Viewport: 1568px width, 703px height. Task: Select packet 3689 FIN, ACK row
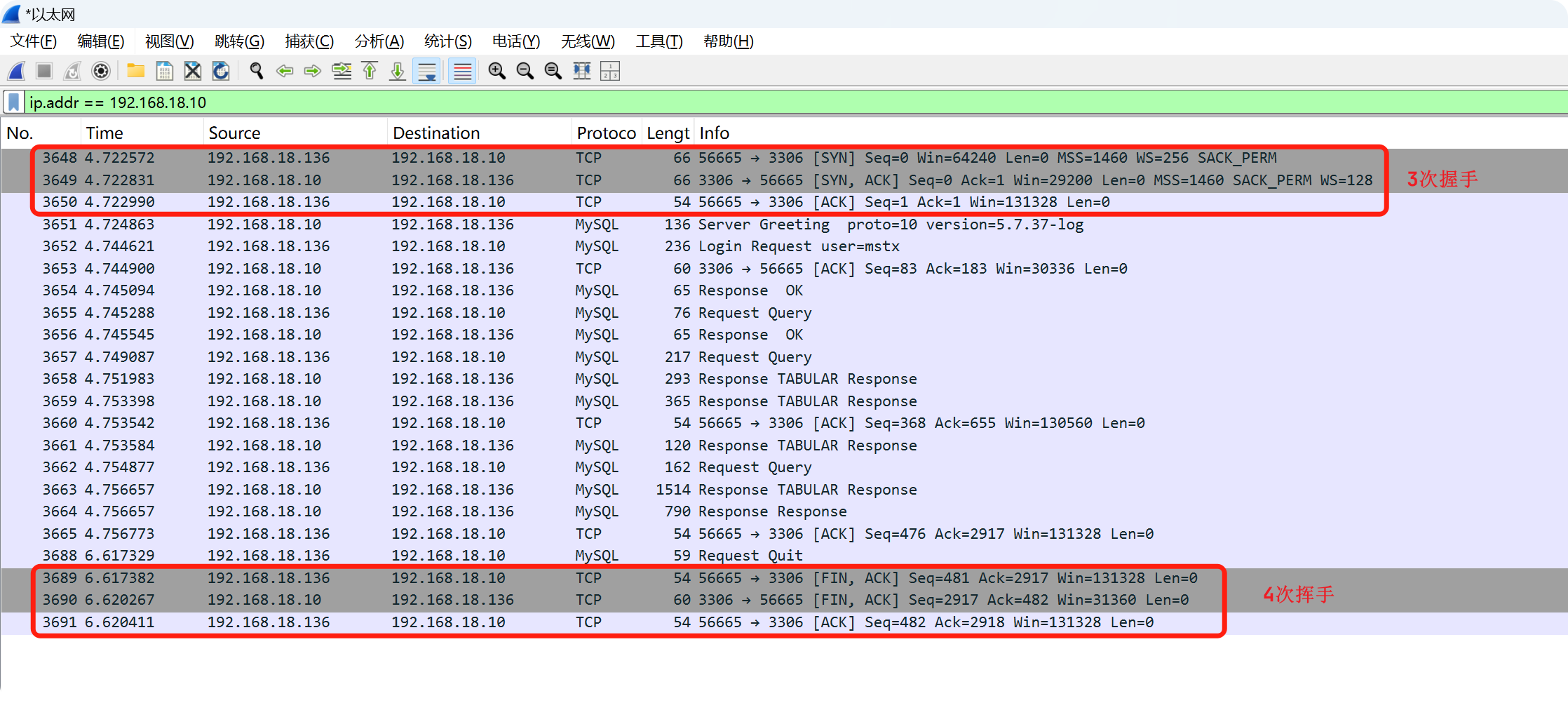tap(784, 578)
